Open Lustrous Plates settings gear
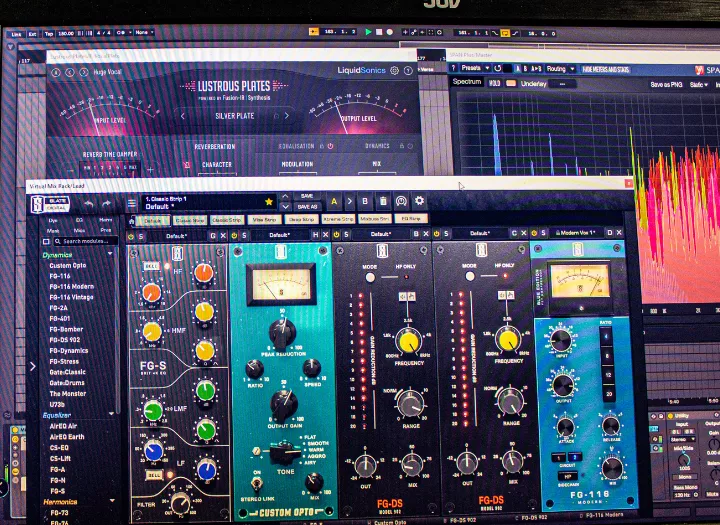The image size is (720, 525). coord(394,71)
